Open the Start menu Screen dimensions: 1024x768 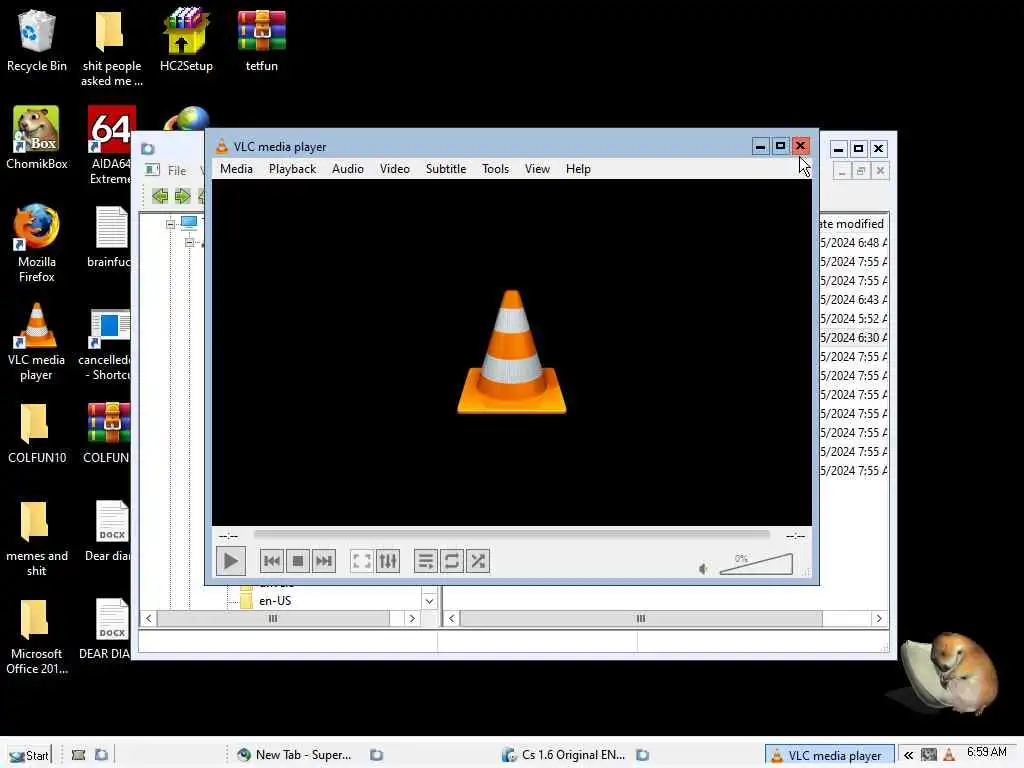pos(29,756)
